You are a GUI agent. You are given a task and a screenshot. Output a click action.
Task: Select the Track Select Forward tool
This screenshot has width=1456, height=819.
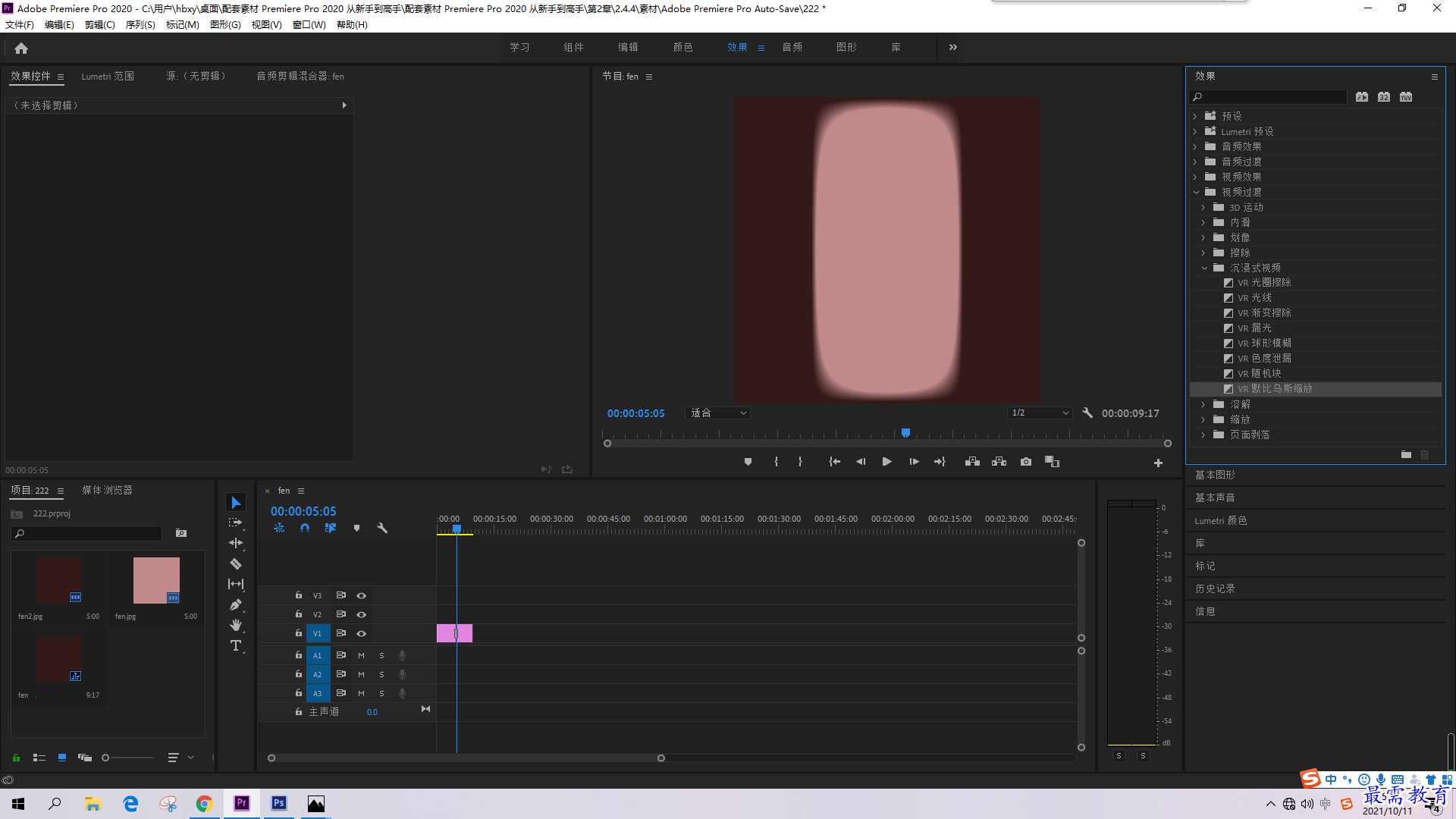[236, 522]
